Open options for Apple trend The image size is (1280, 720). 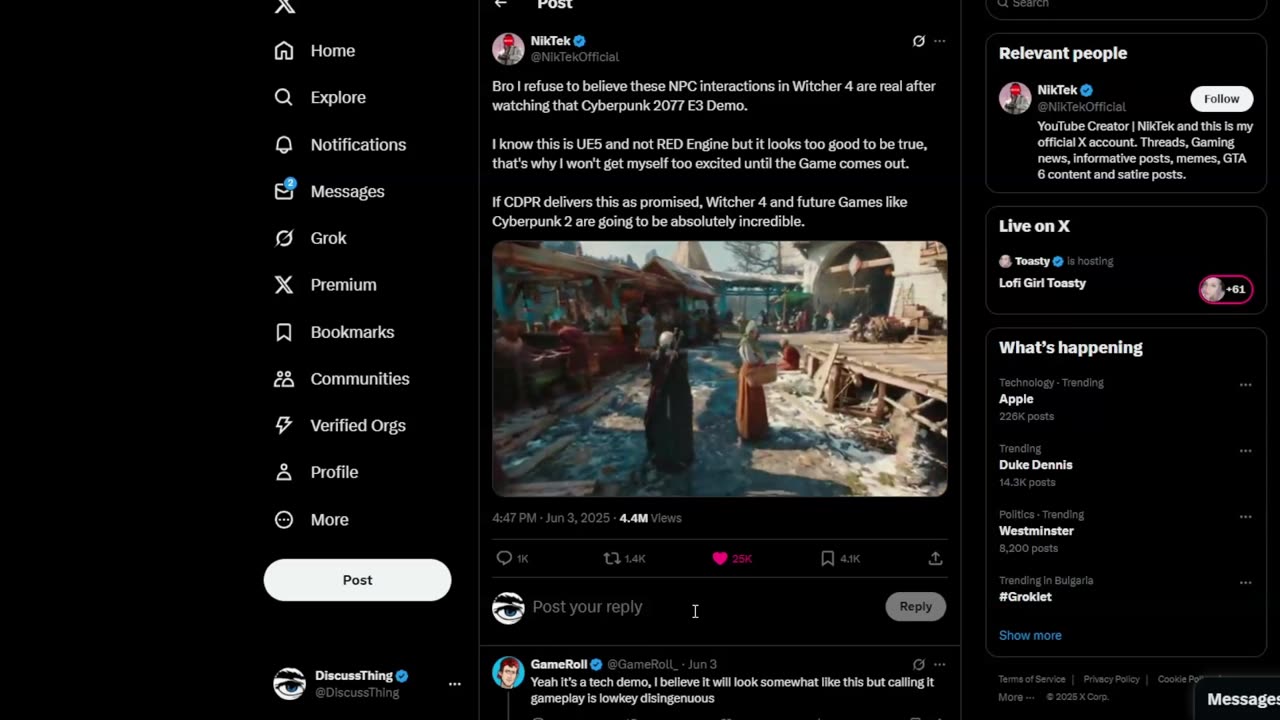click(1245, 385)
